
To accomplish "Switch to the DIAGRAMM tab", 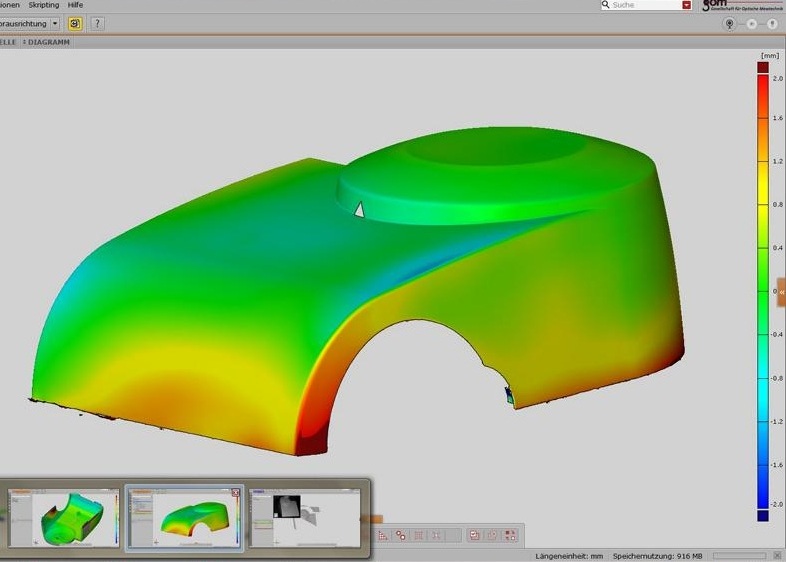I will pos(49,42).
